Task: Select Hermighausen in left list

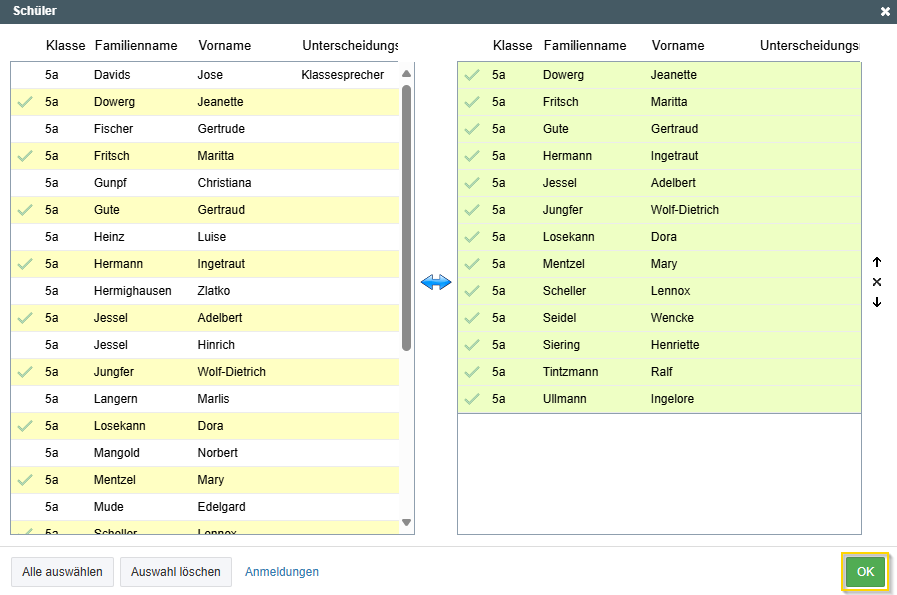Action: 205,291
